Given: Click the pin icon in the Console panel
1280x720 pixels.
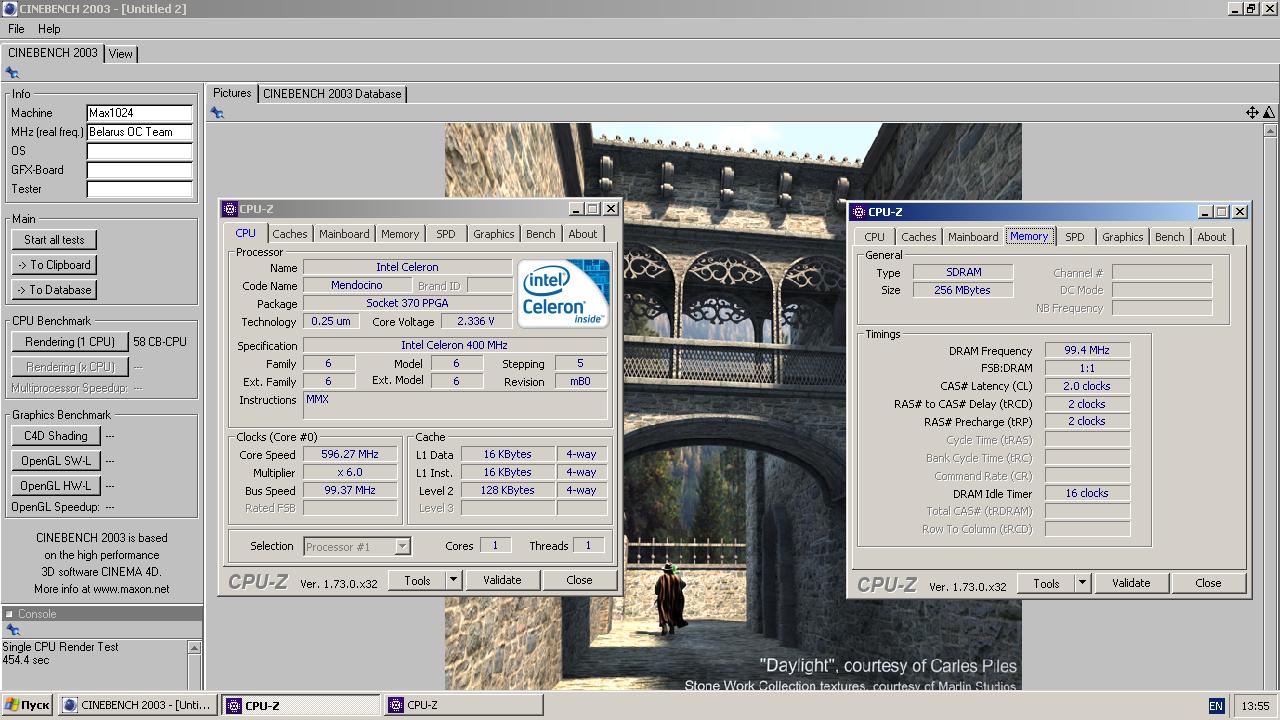Looking at the screenshot, I should 12,630.
